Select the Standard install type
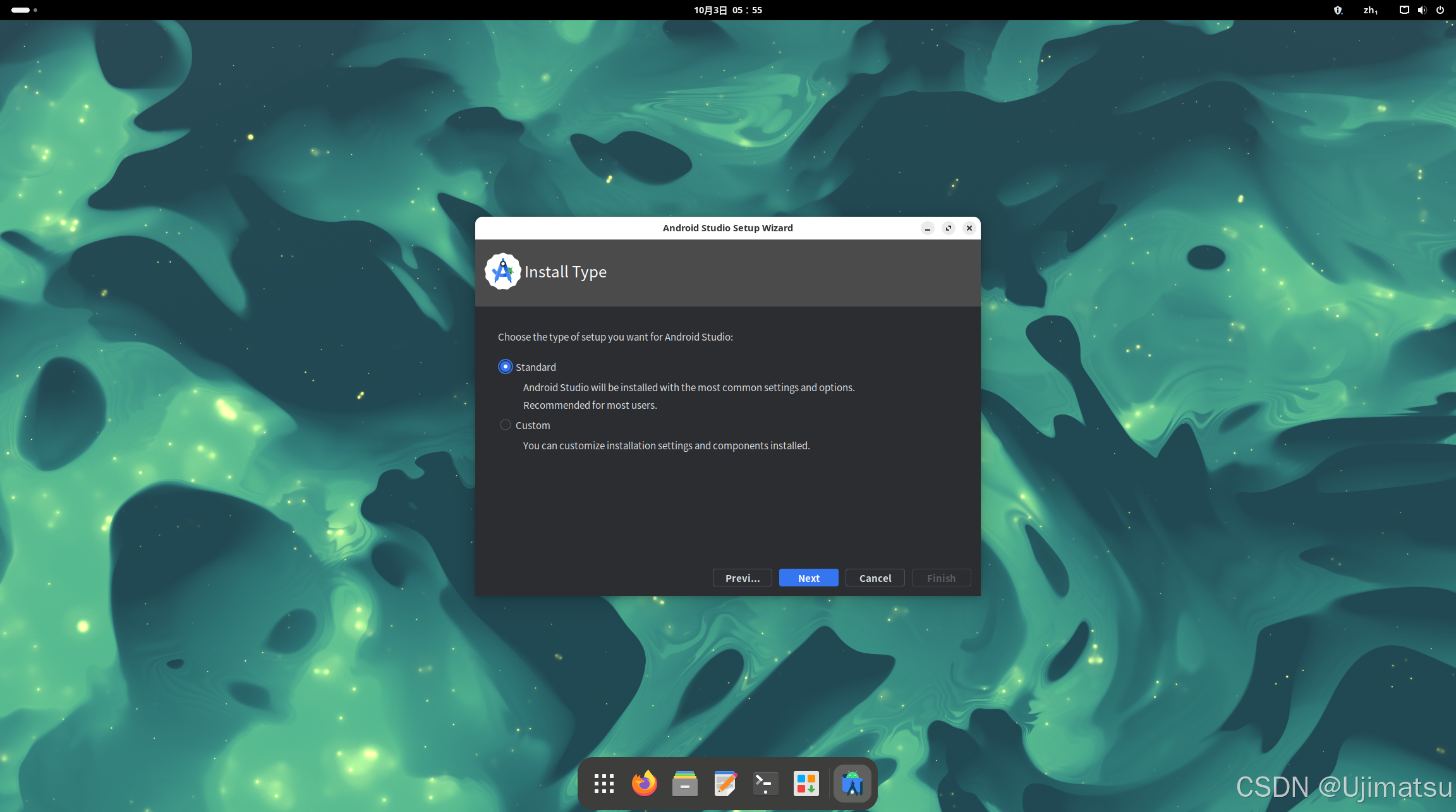This screenshot has height=812, width=1456. 506,367
